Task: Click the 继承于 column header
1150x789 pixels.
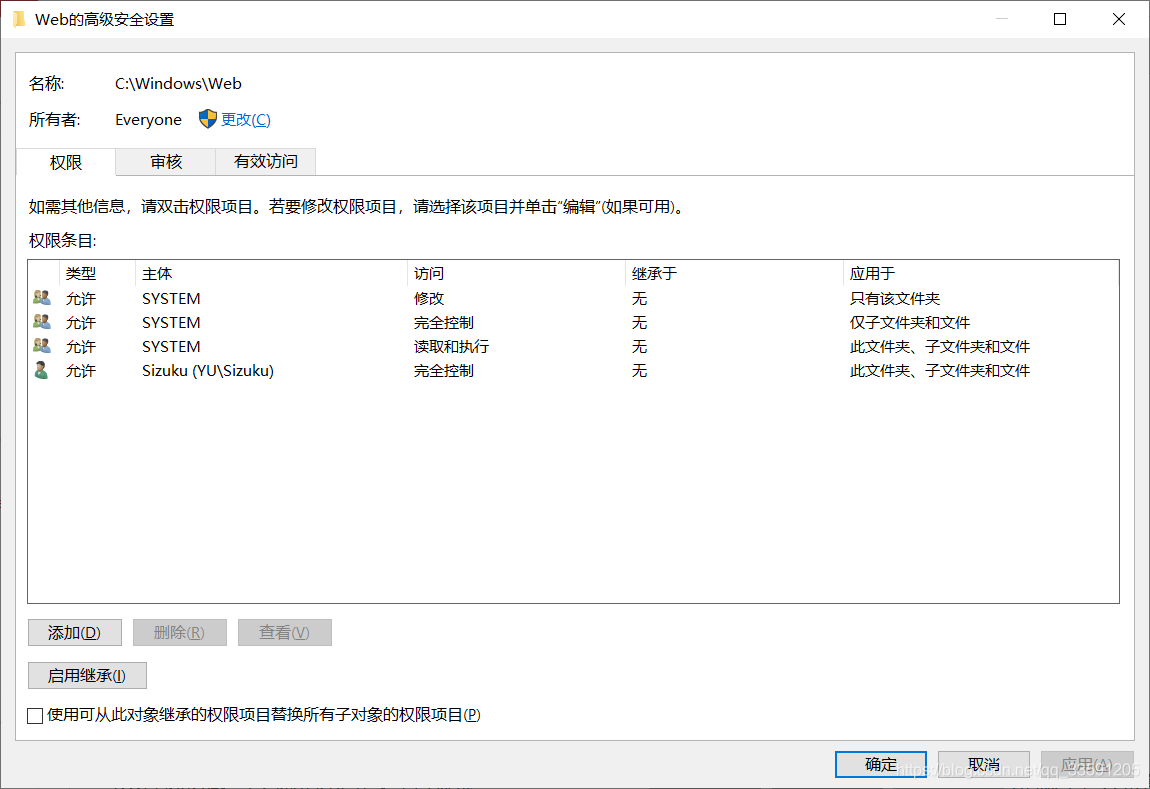Action: click(734, 274)
